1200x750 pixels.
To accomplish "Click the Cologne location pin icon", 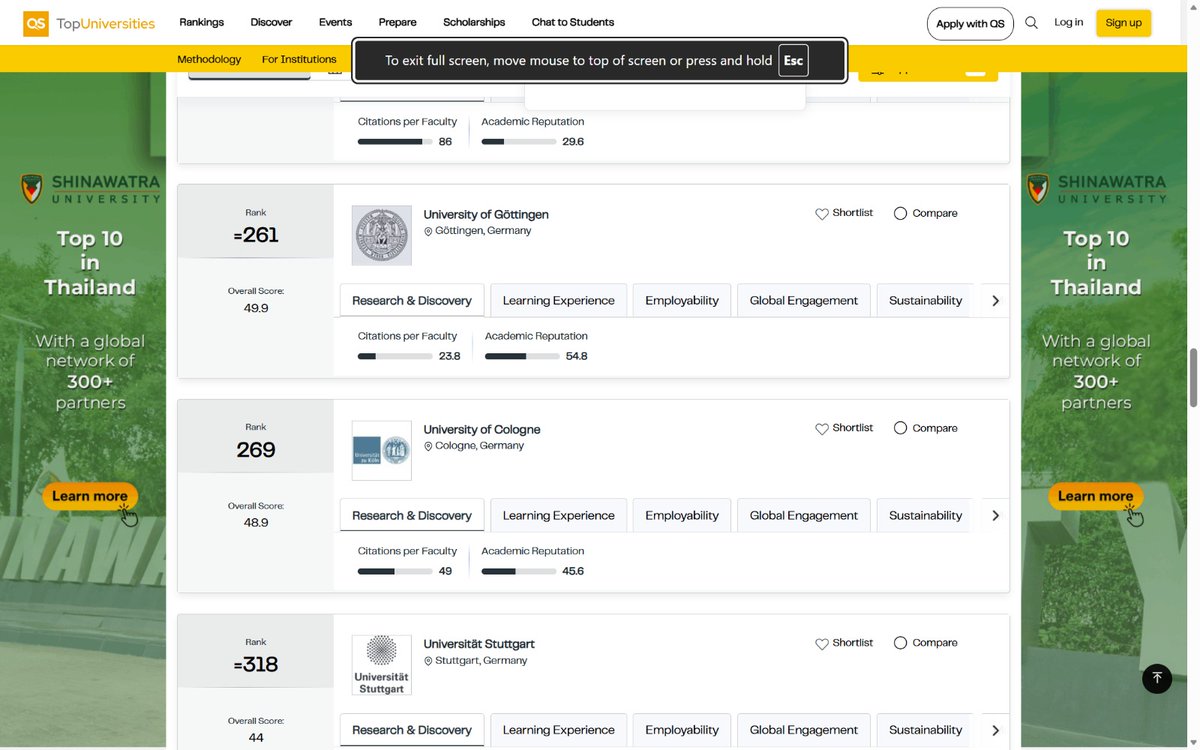I will 428,446.
